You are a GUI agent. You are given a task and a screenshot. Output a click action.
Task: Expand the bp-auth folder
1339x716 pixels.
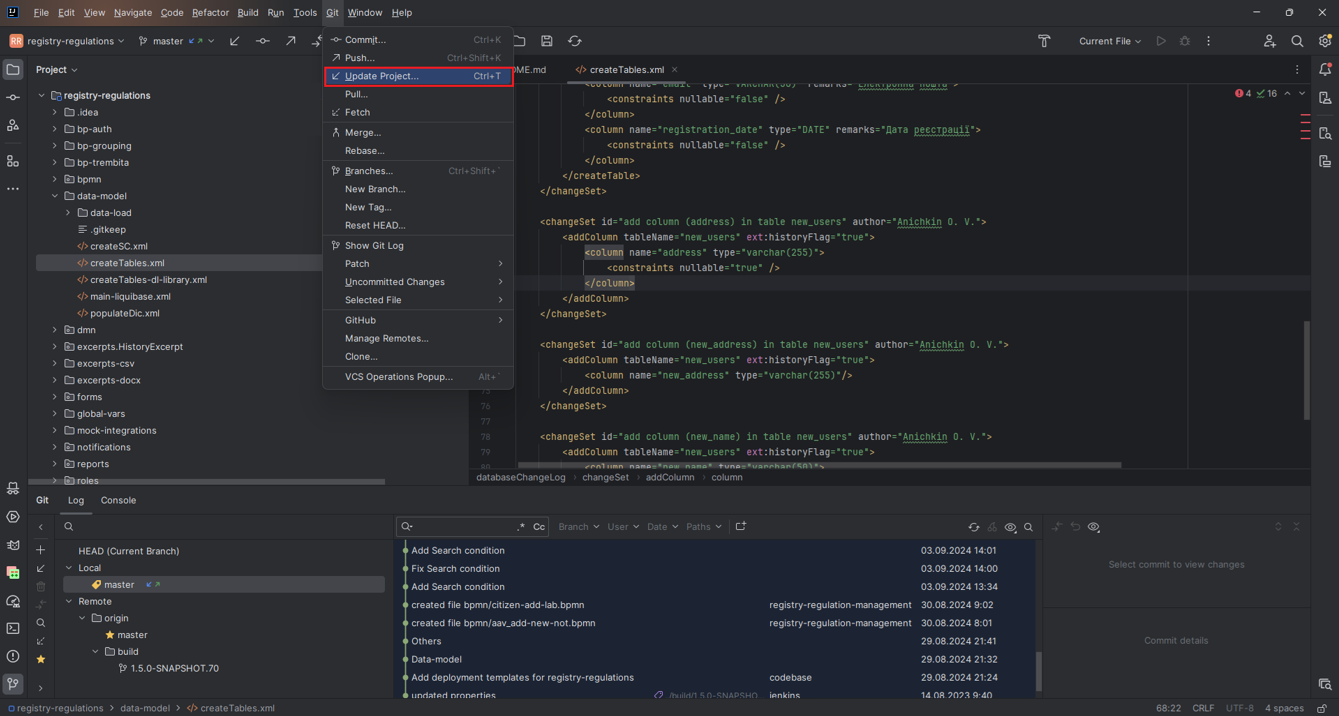(55, 129)
